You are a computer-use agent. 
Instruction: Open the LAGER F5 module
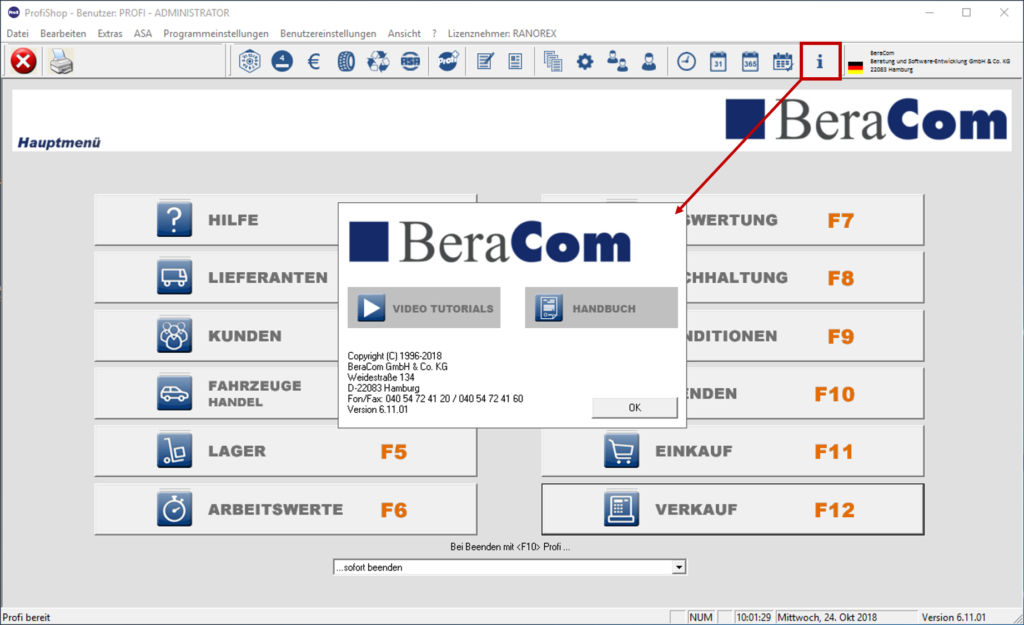tap(285, 451)
